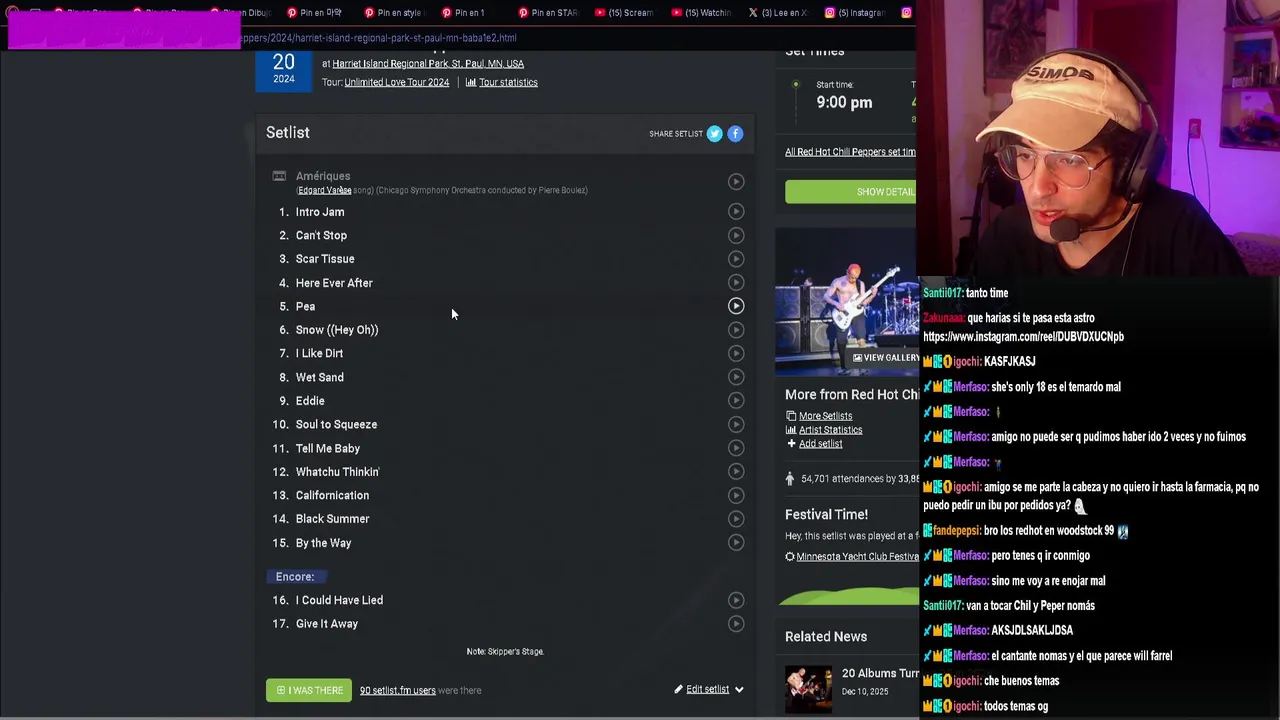Open All Red Hot Chili Peppers set times

pyautogui.click(x=850, y=152)
